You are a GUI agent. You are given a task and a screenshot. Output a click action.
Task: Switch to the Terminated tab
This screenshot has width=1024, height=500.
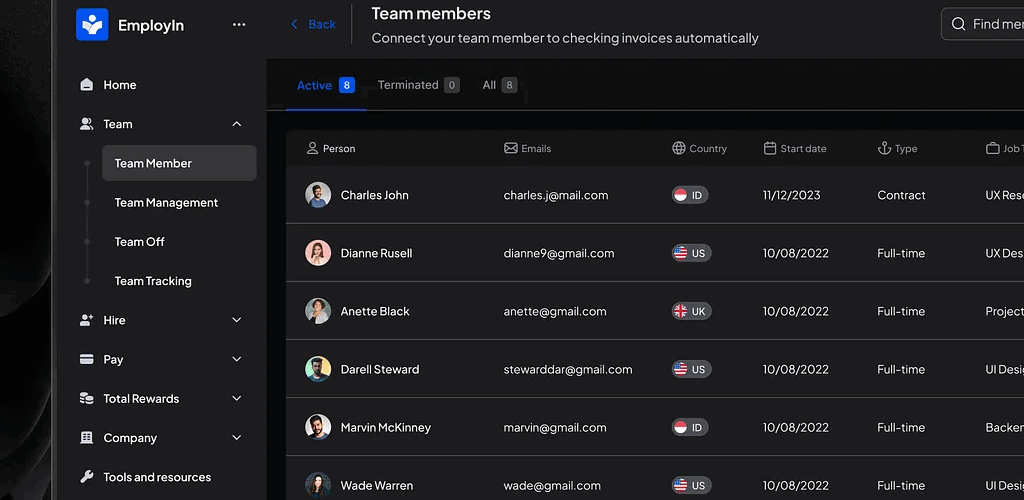point(417,85)
